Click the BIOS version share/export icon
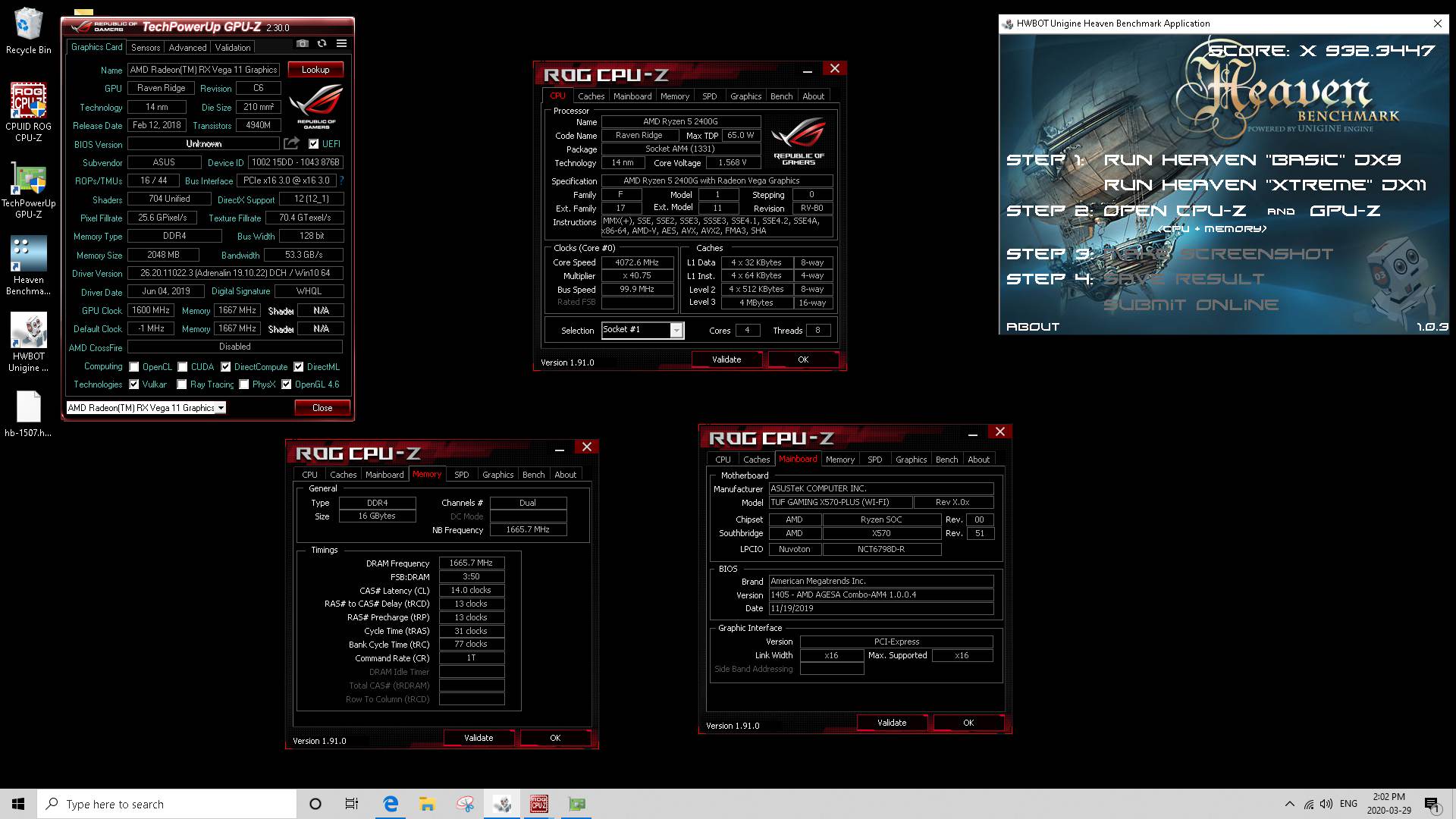Image resolution: width=1456 pixels, height=819 pixels. pos(291,143)
